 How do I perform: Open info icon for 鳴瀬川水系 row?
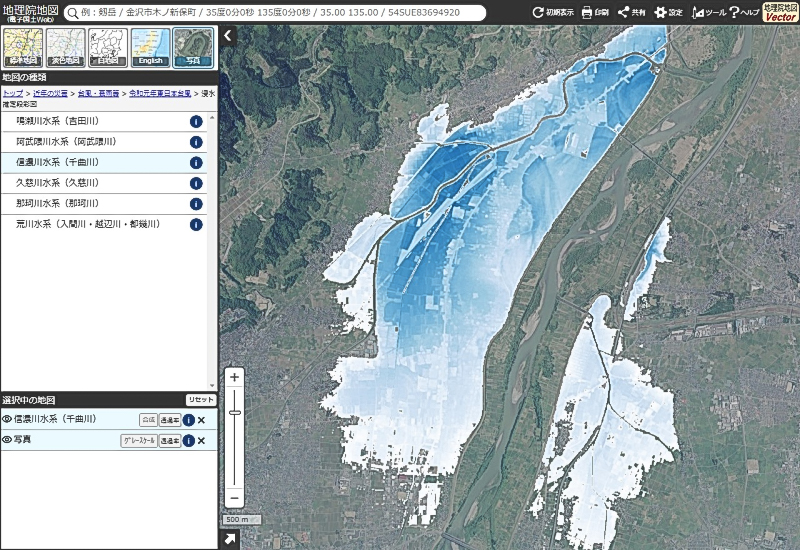pyautogui.click(x=196, y=121)
